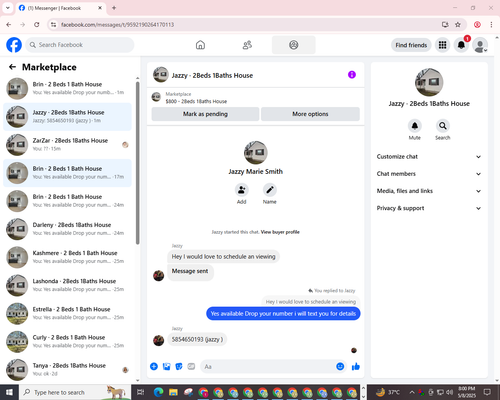Screen dimensions: 500x400
Task: Open Chrome three-dot menu
Action: 491,25
